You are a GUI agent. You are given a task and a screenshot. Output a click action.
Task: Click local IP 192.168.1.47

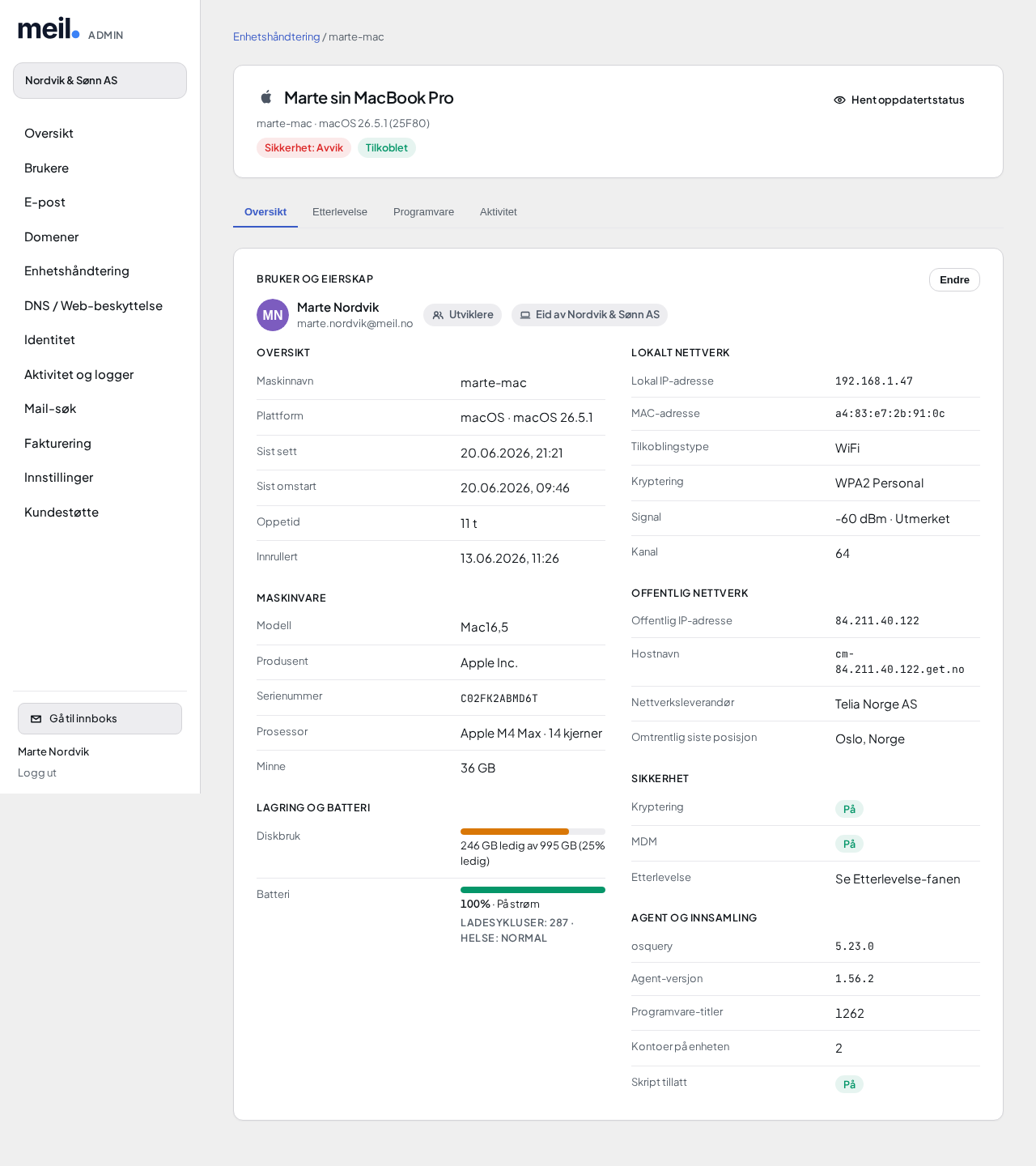(874, 381)
